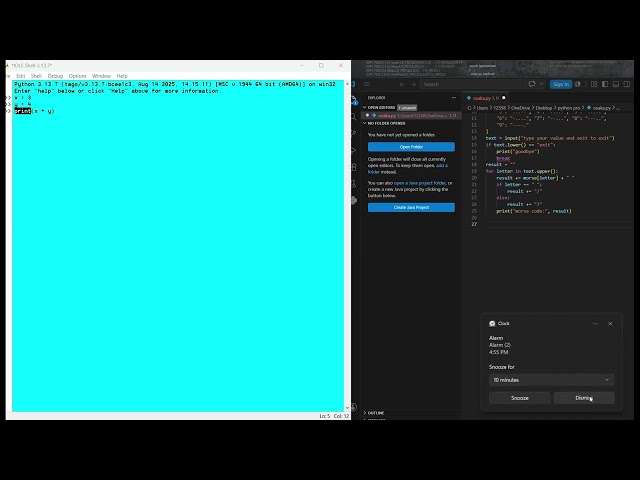This screenshot has height=480, width=640.
Task: Close the Clock alarm notification
Action: [610, 324]
